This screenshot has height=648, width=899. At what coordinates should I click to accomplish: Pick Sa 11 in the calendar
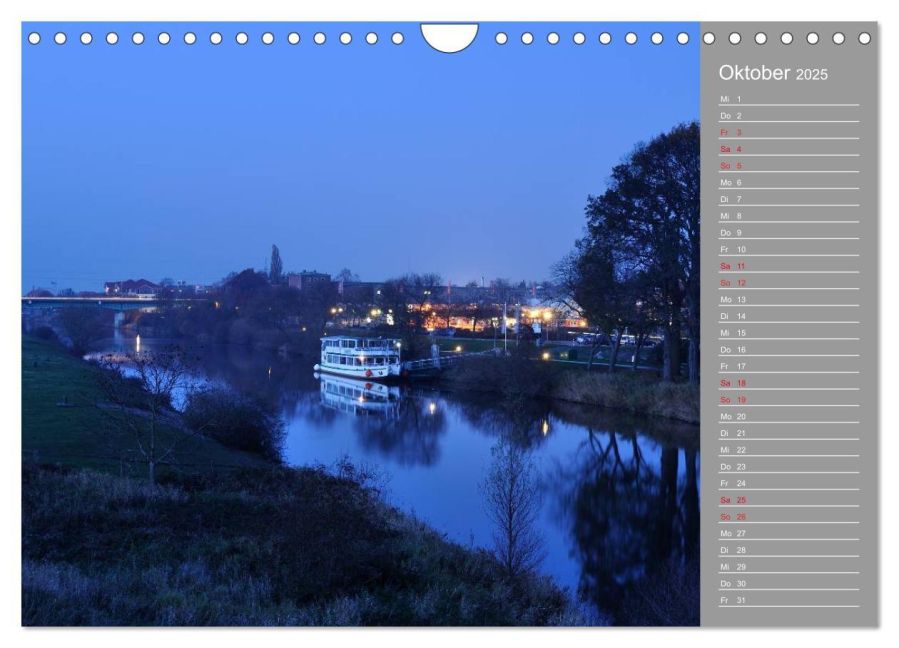[x=787, y=266]
